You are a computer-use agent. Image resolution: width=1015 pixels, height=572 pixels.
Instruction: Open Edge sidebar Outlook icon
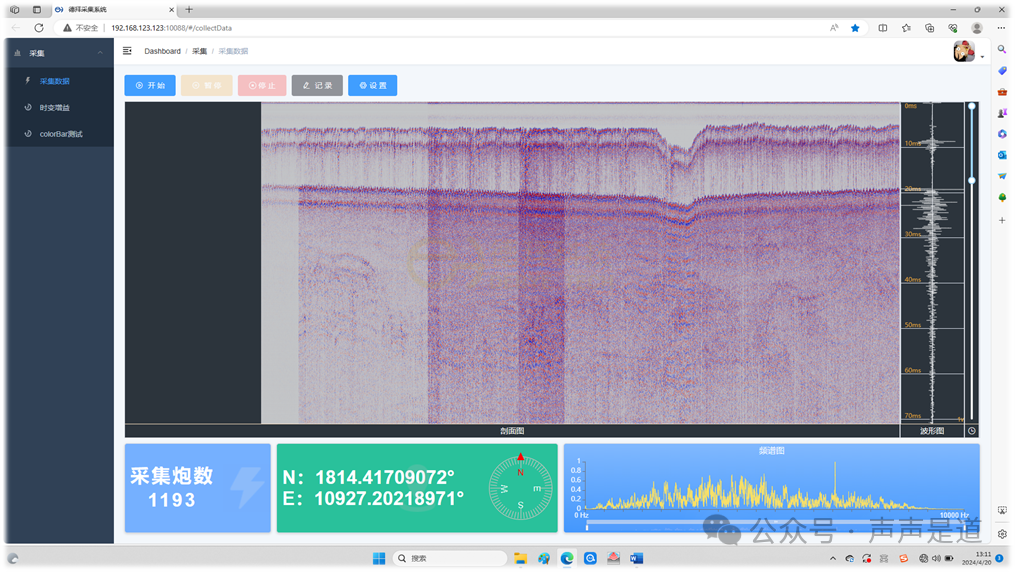tap(1002, 155)
